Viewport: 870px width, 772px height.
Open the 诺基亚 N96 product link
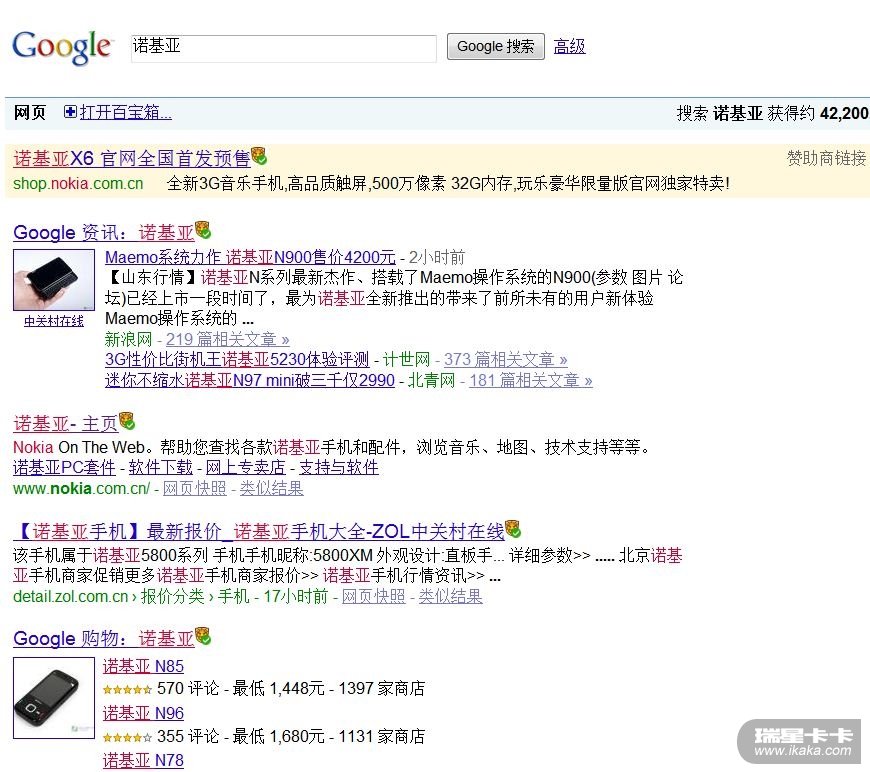point(143,713)
